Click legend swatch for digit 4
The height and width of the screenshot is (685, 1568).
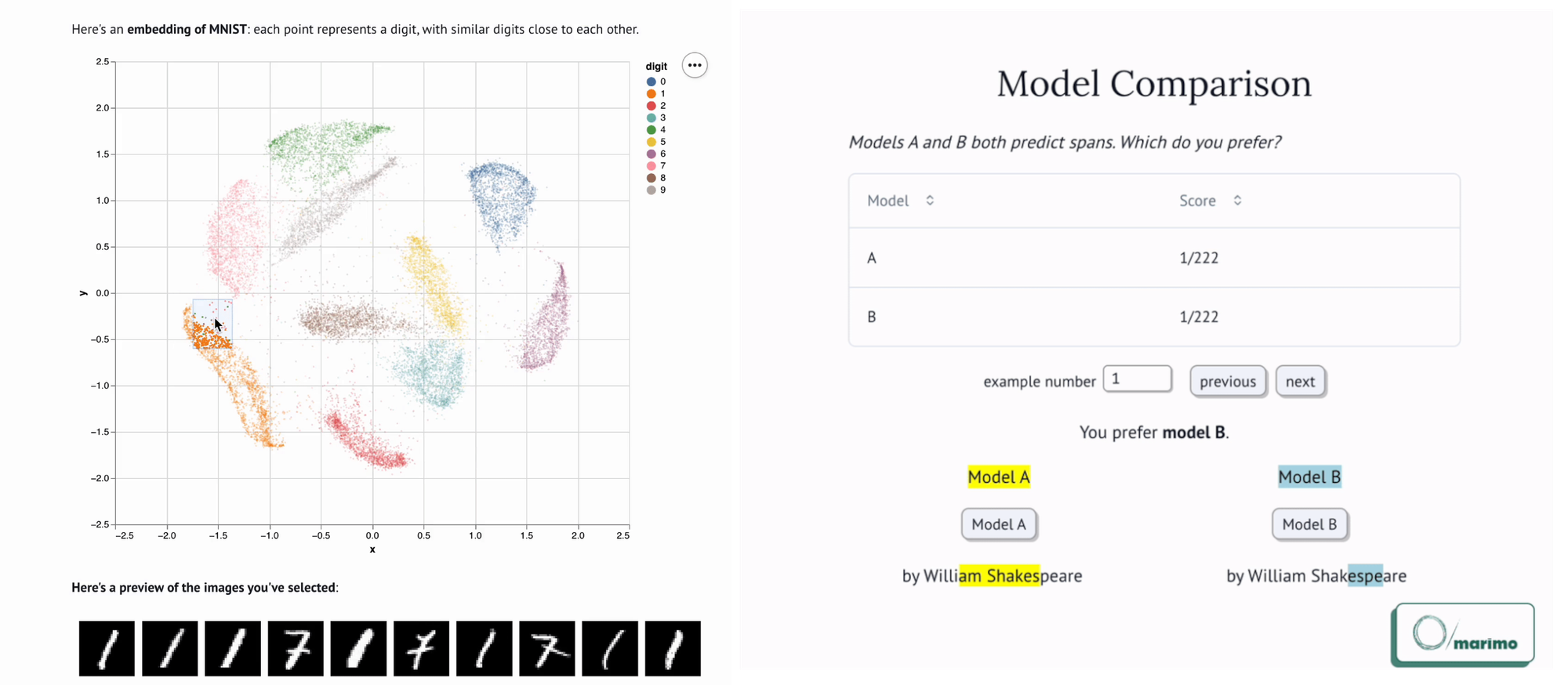point(651,129)
